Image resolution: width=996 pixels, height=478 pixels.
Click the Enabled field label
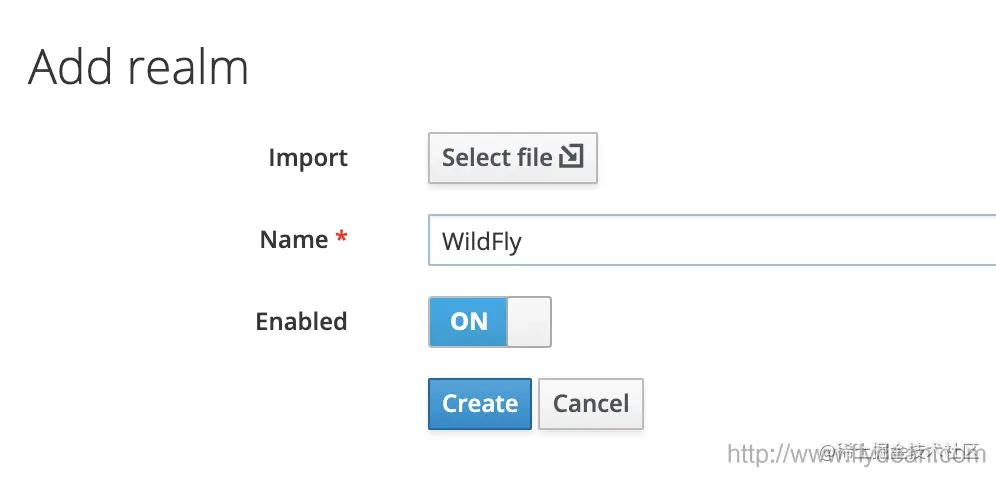tap(301, 322)
